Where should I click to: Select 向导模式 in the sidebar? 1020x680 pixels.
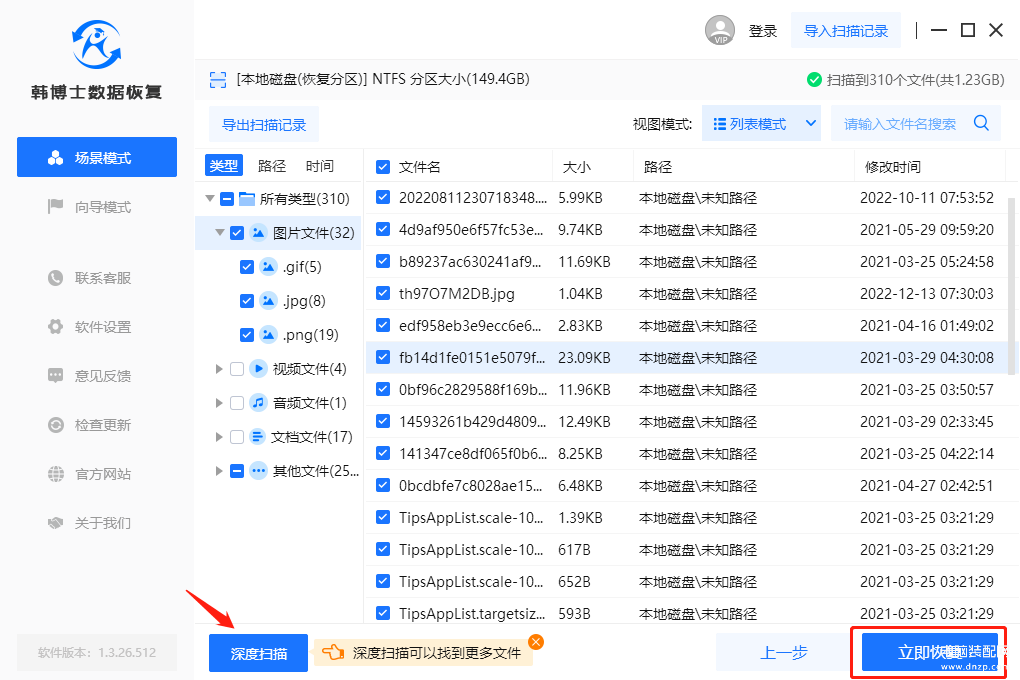pos(97,207)
